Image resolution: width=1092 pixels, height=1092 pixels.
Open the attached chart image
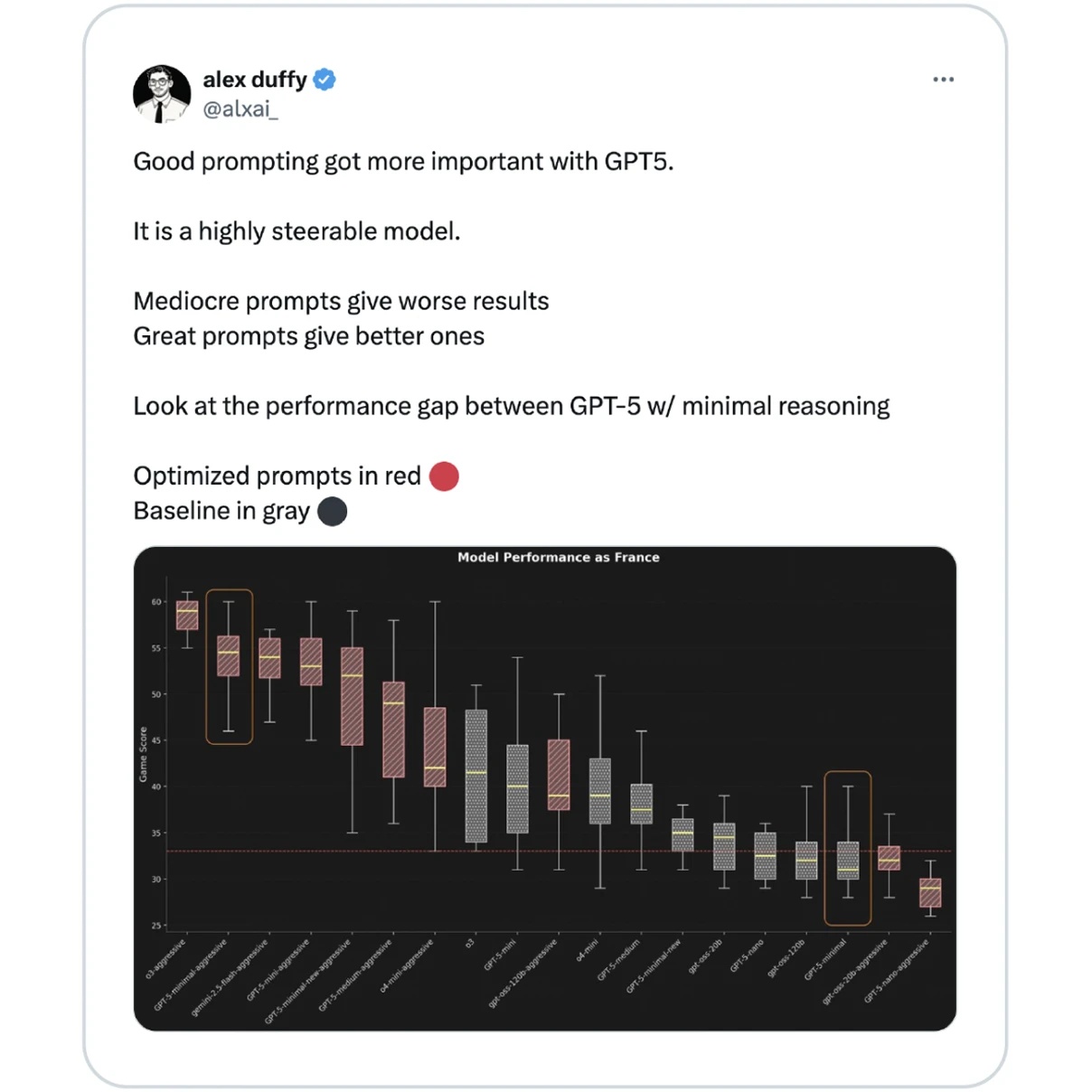(546, 786)
